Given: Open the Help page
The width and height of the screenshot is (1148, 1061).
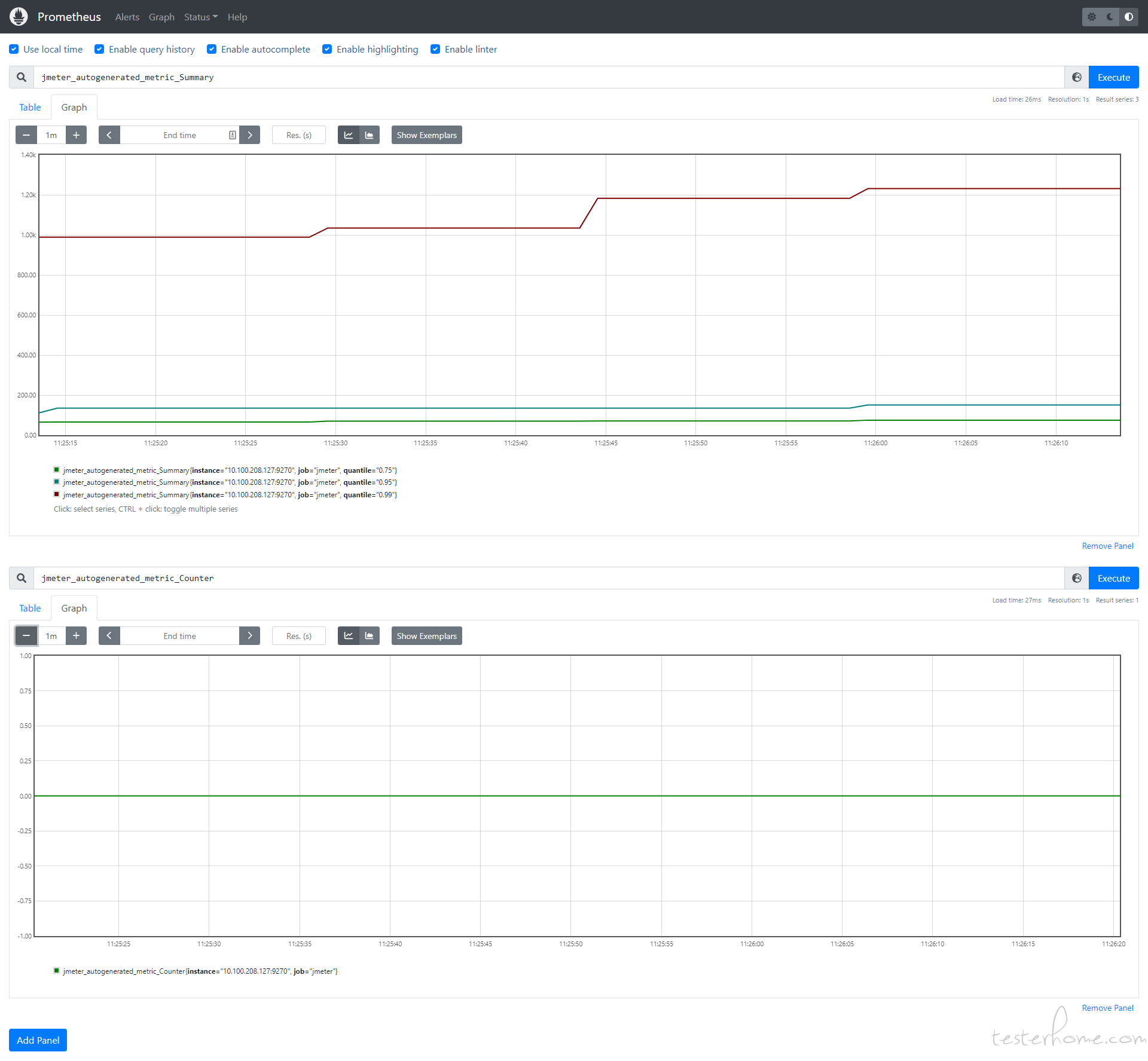Looking at the screenshot, I should pyautogui.click(x=237, y=17).
